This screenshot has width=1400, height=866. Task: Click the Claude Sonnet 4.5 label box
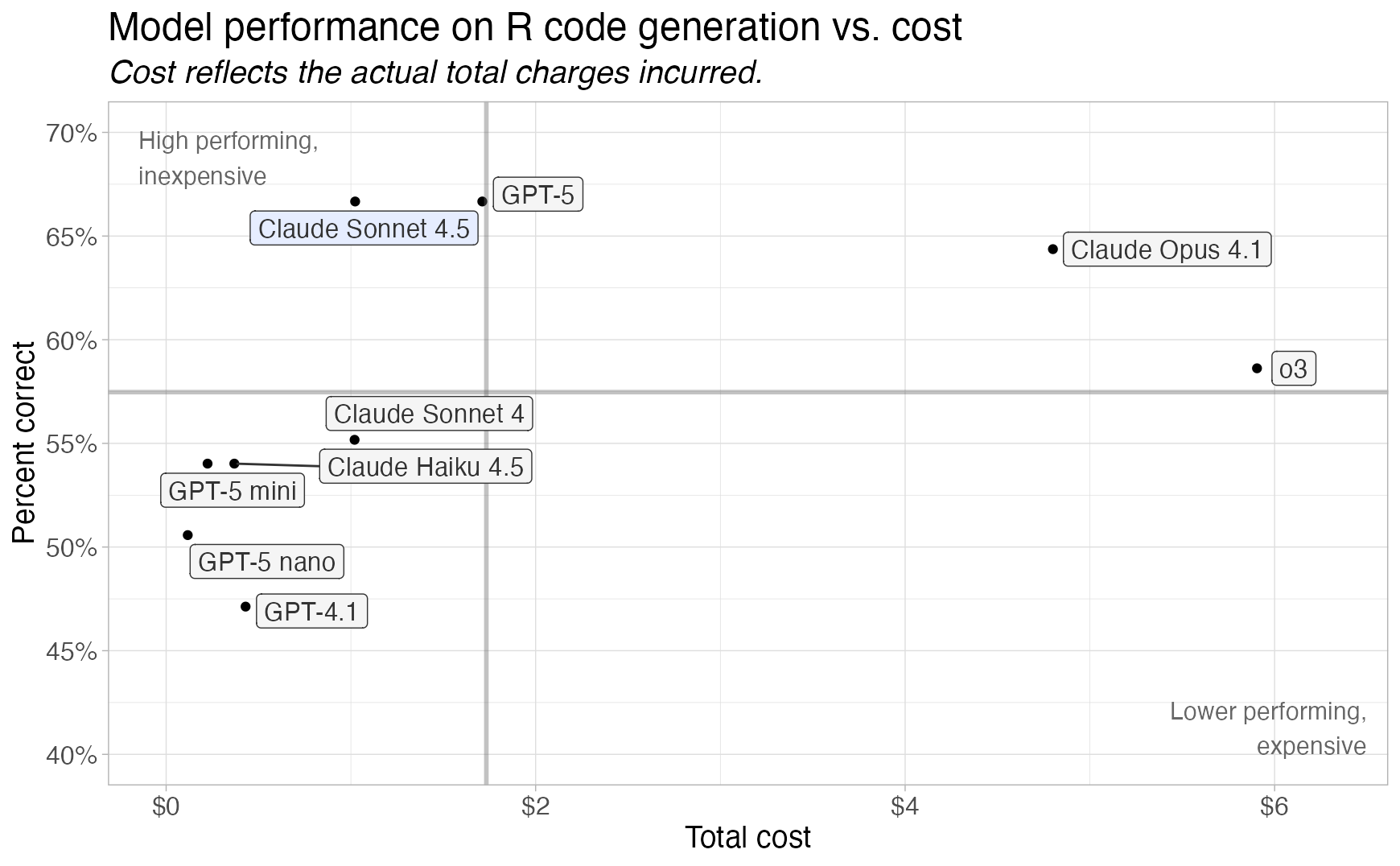point(364,229)
